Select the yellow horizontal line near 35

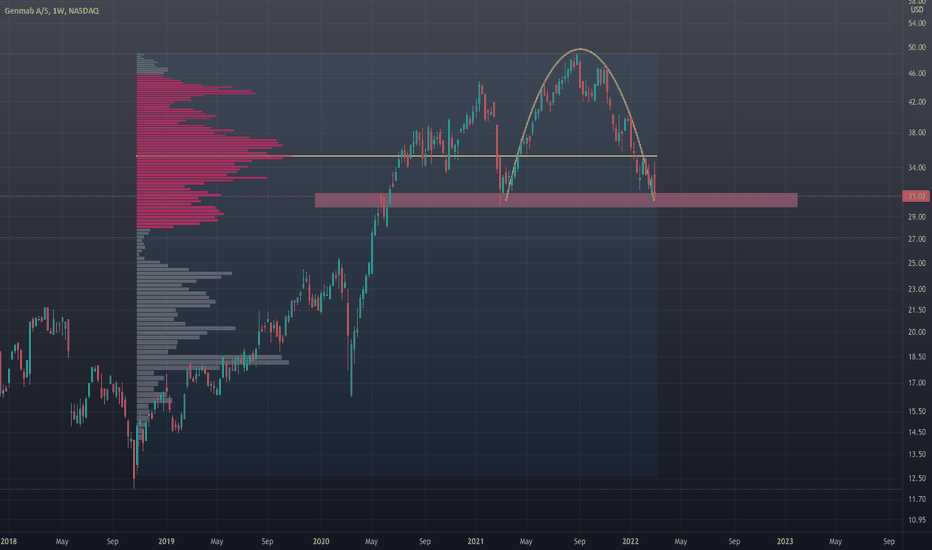(396, 156)
